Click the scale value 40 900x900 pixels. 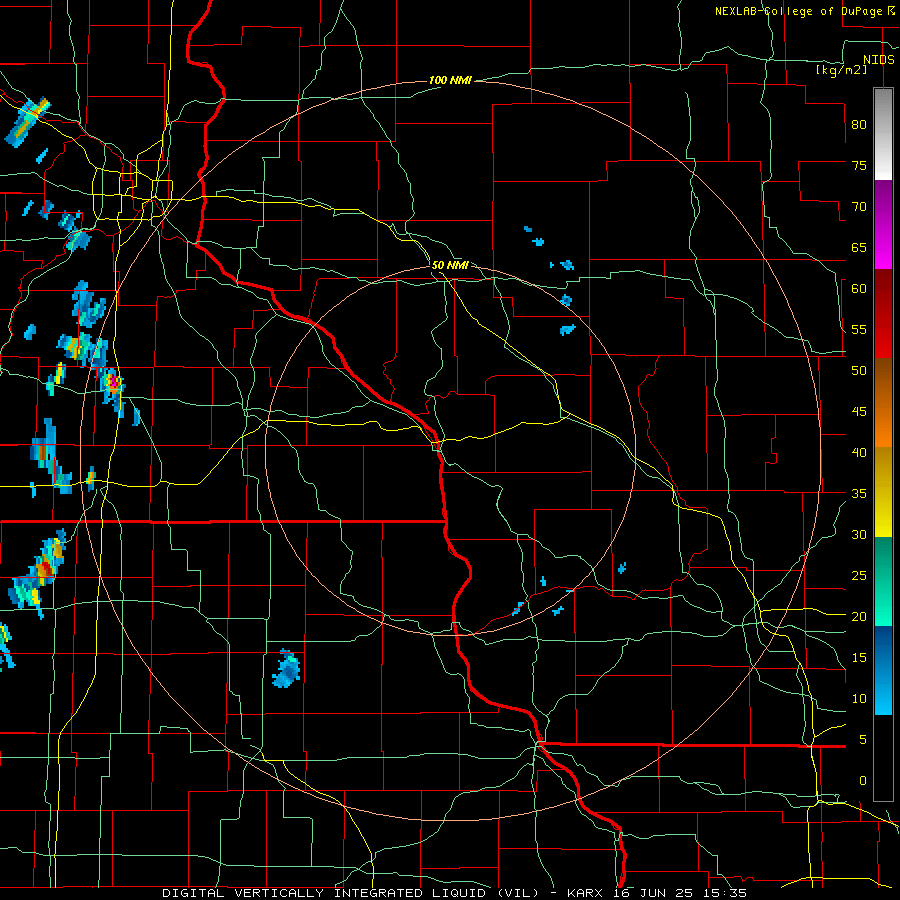tap(859, 452)
